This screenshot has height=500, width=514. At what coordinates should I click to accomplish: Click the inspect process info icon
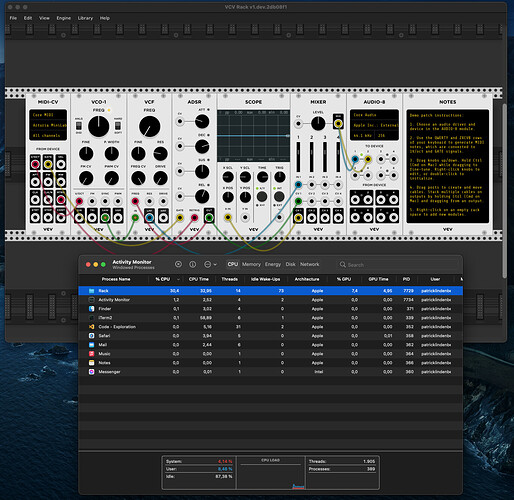(193, 264)
